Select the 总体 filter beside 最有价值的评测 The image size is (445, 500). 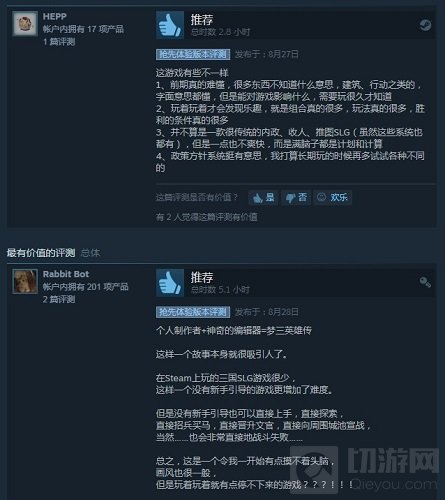(x=90, y=253)
